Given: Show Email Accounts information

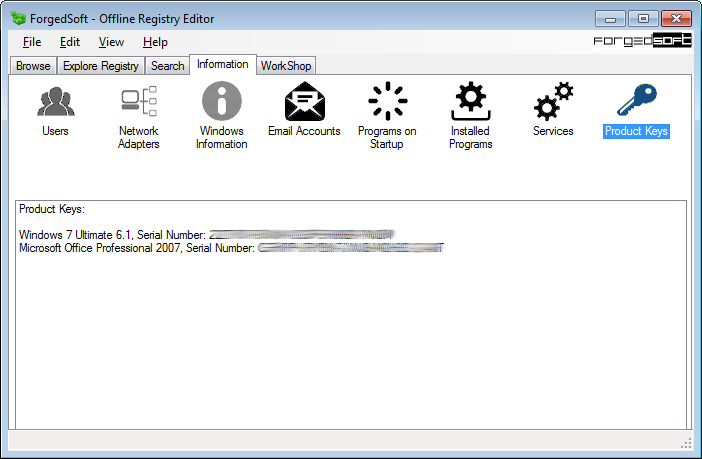Looking at the screenshot, I should pyautogui.click(x=304, y=101).
